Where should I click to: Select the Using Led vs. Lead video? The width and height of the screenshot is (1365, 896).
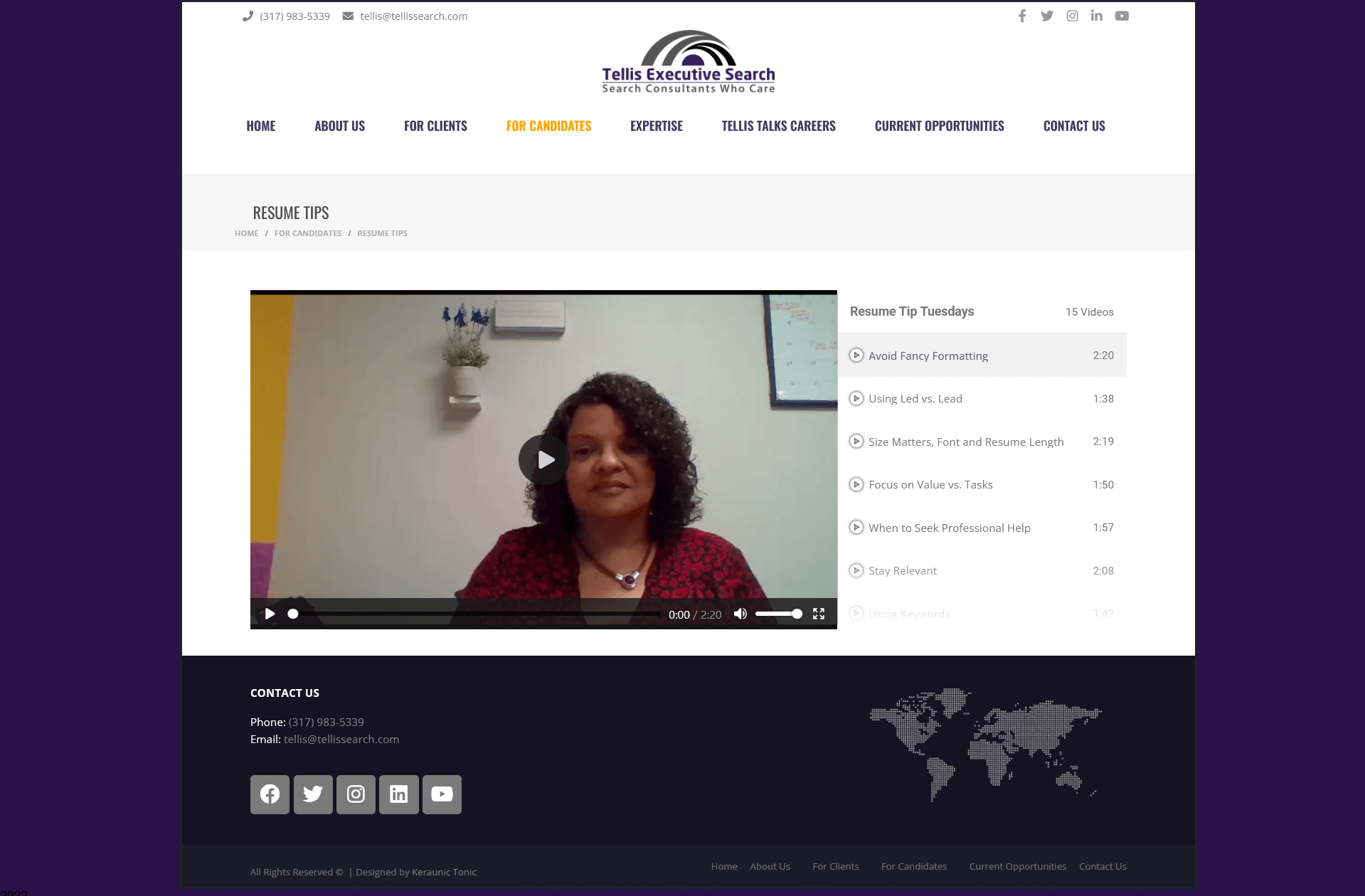tap(915, 399)
